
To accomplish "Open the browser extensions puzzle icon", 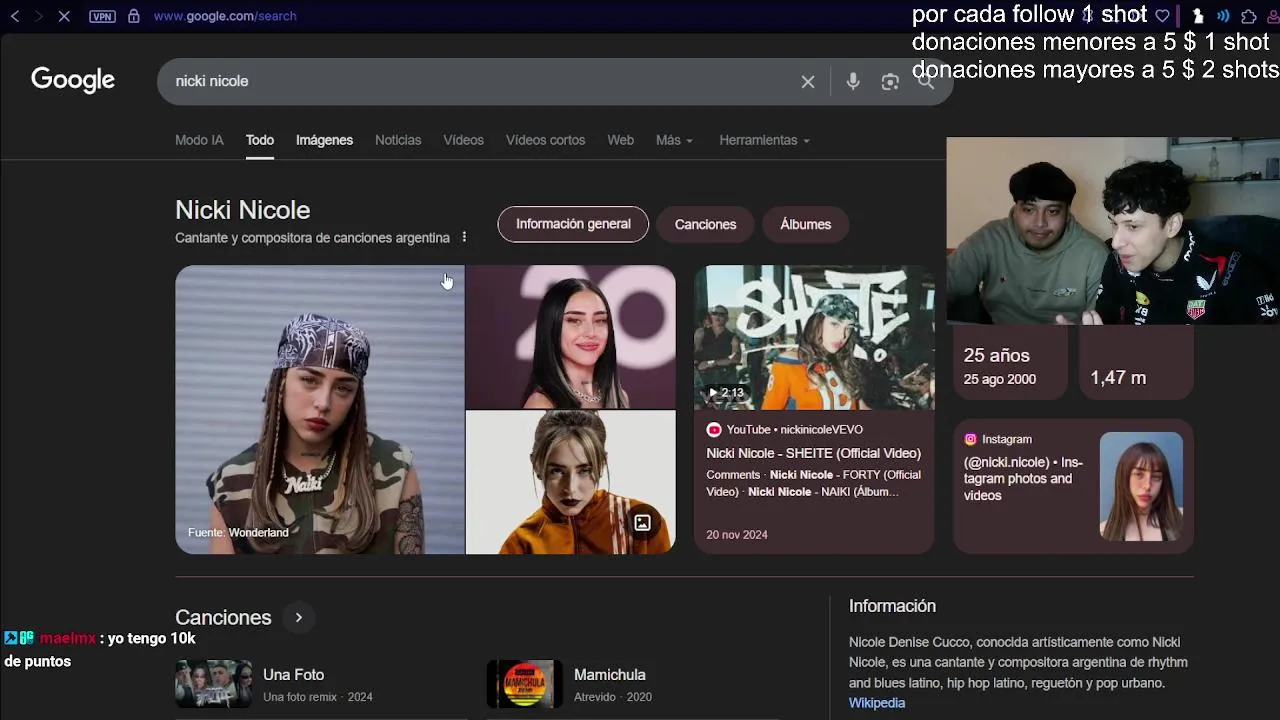I will [x=1249, y=16].
